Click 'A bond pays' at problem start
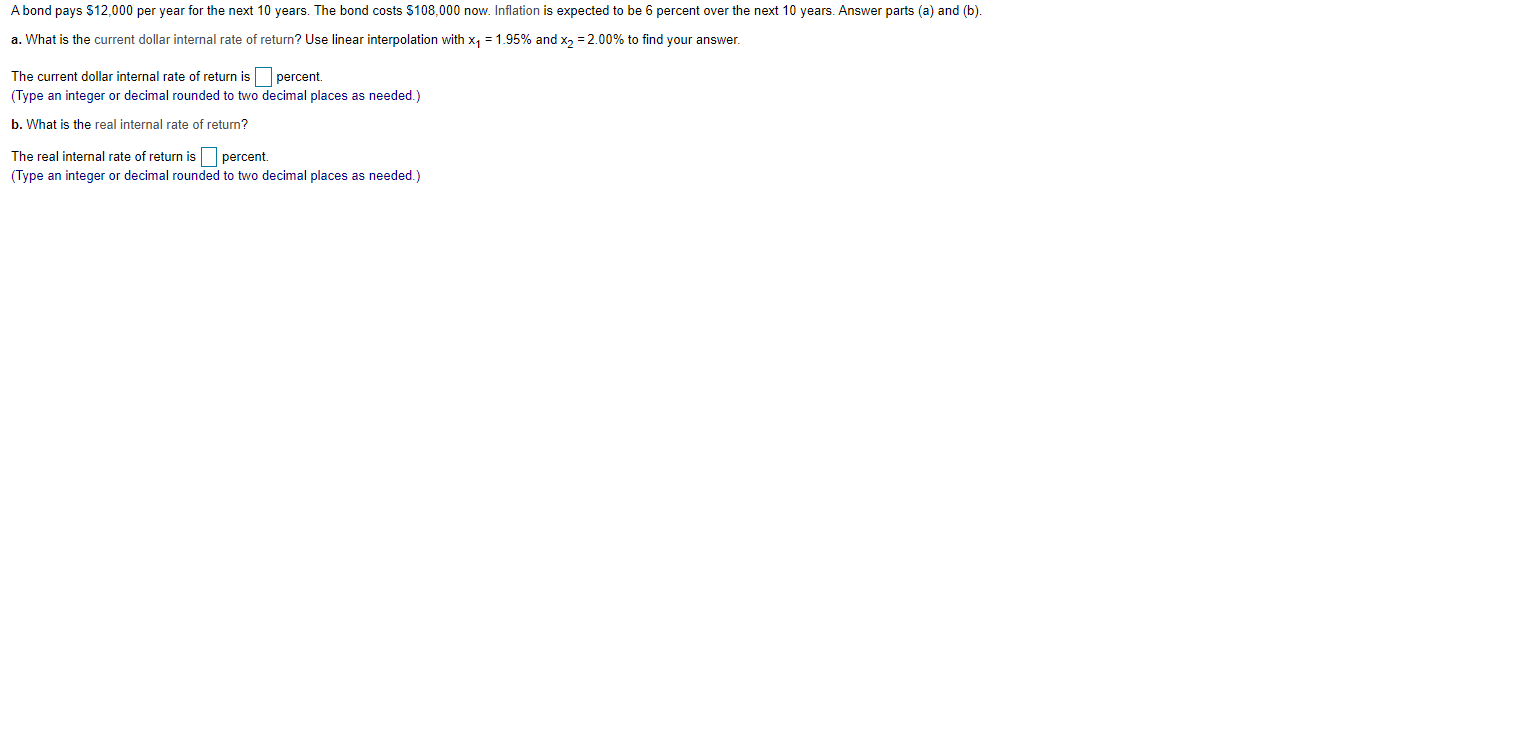The width and height of the screenshot is (1540, 749). tap(46, 11)
